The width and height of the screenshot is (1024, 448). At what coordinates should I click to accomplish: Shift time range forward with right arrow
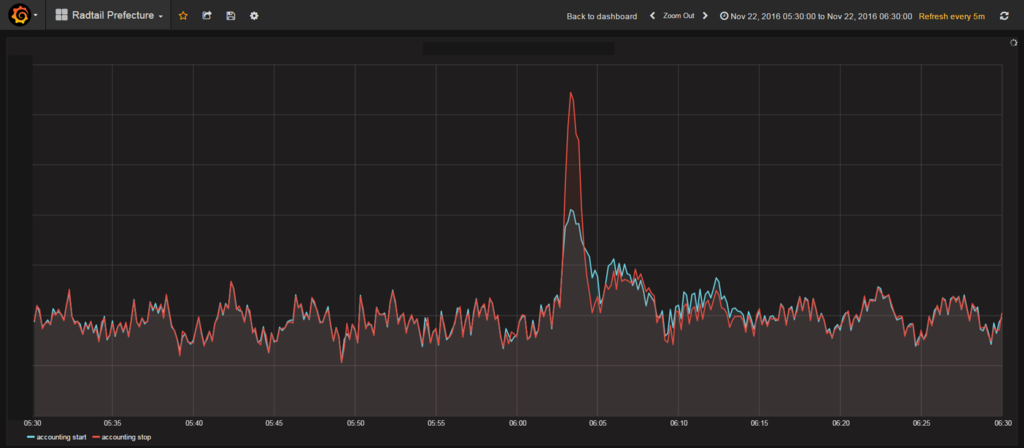click(x=705, y=16)
